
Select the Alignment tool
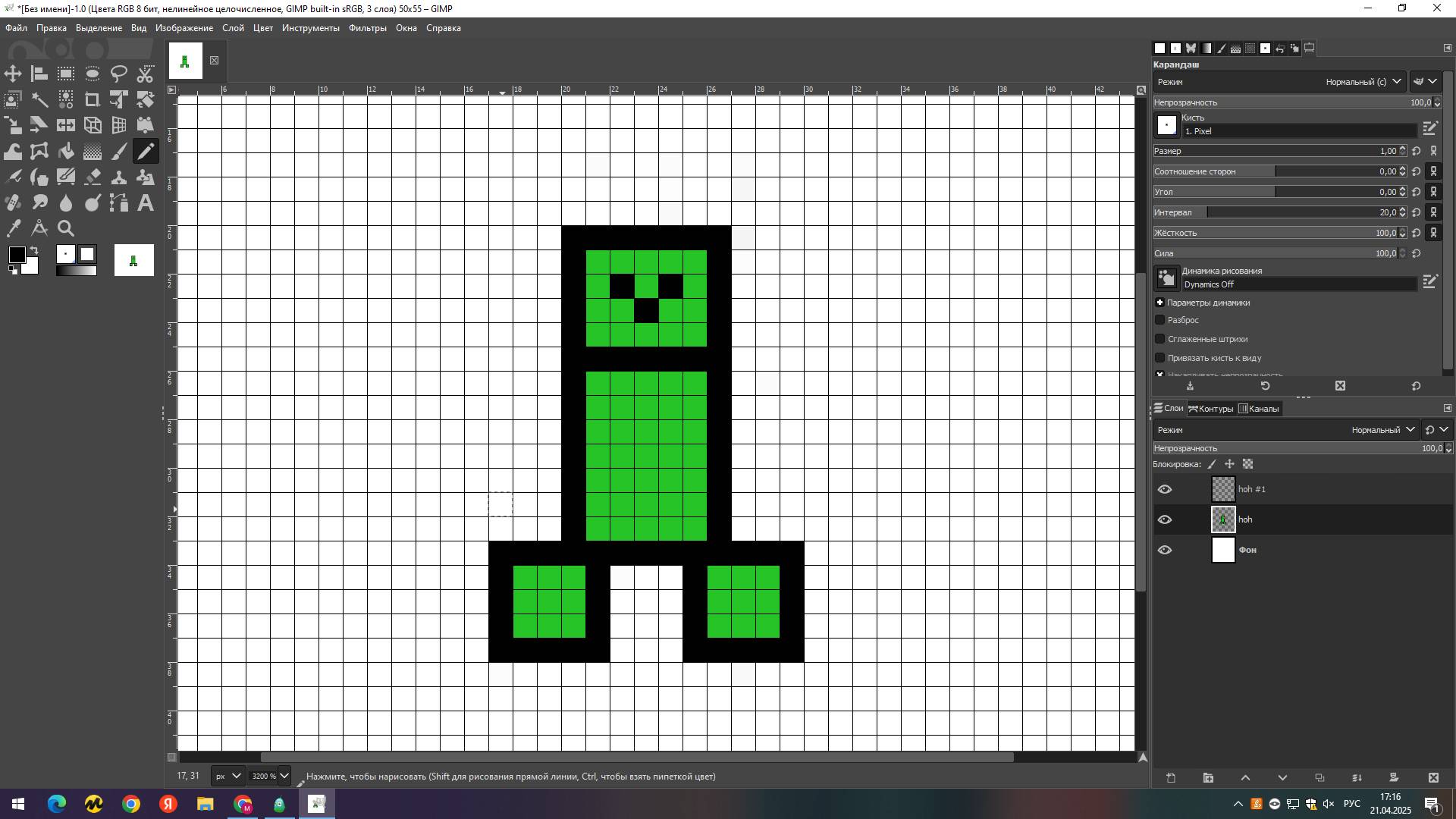coord(39,74)
